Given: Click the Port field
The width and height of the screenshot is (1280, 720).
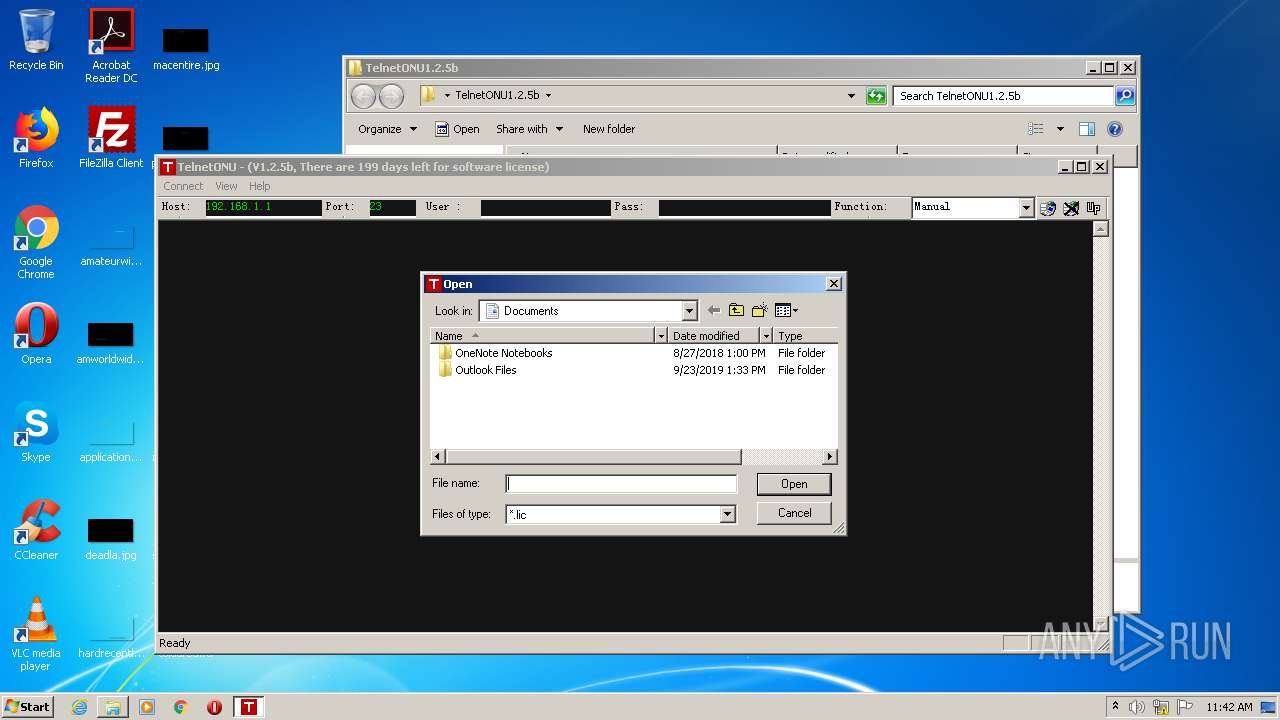Looking at the screenshot, I should coord(392,207).
